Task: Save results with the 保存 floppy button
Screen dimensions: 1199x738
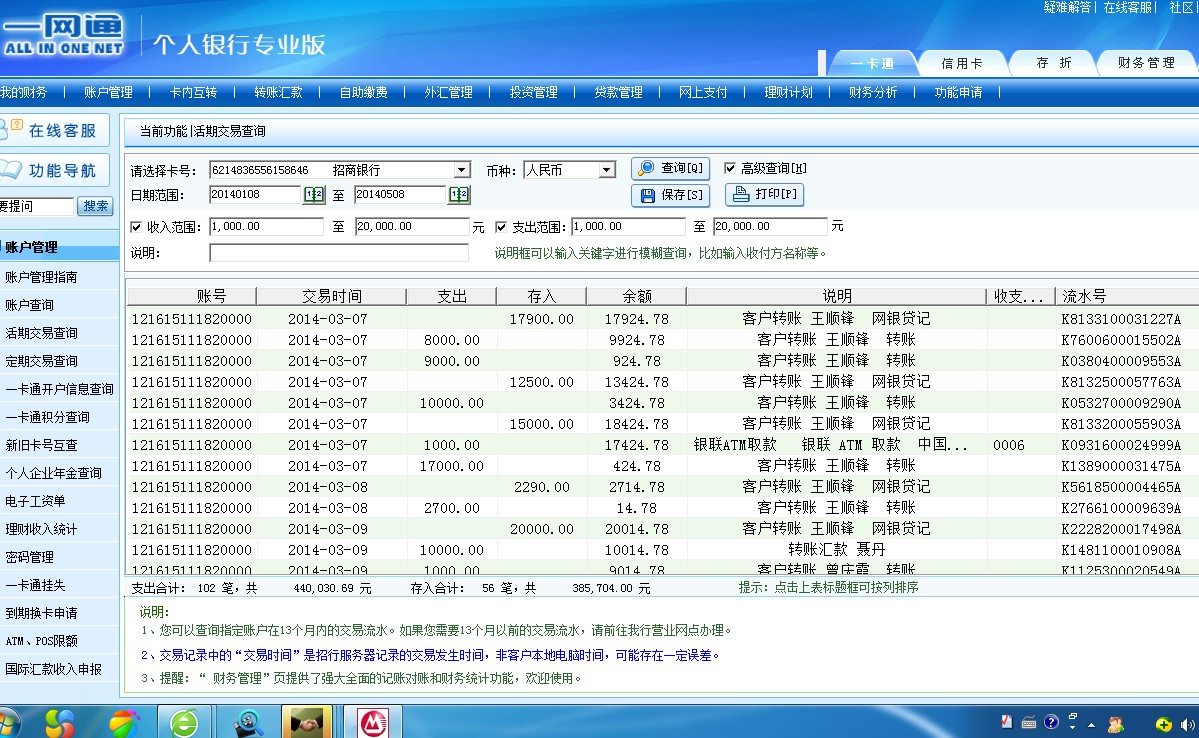Action: pos(670,195)
